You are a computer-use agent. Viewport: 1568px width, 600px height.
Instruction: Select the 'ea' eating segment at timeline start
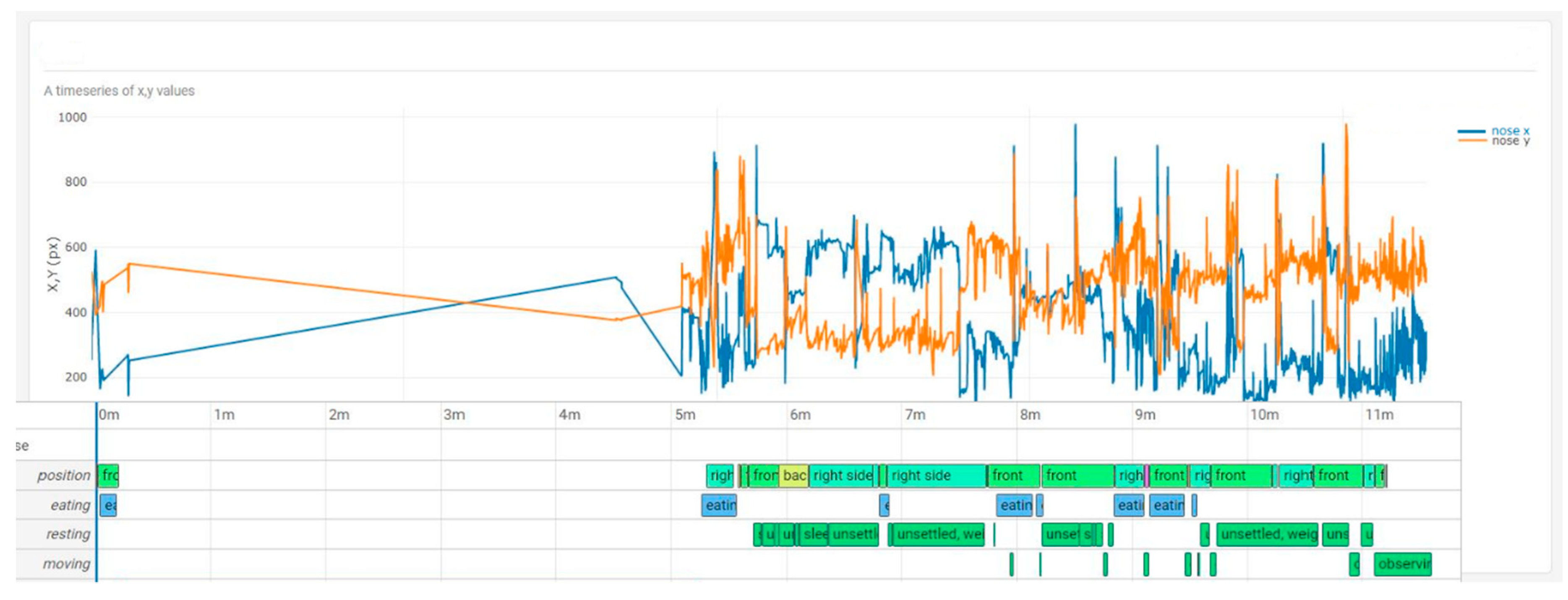[x=109, y=506]
